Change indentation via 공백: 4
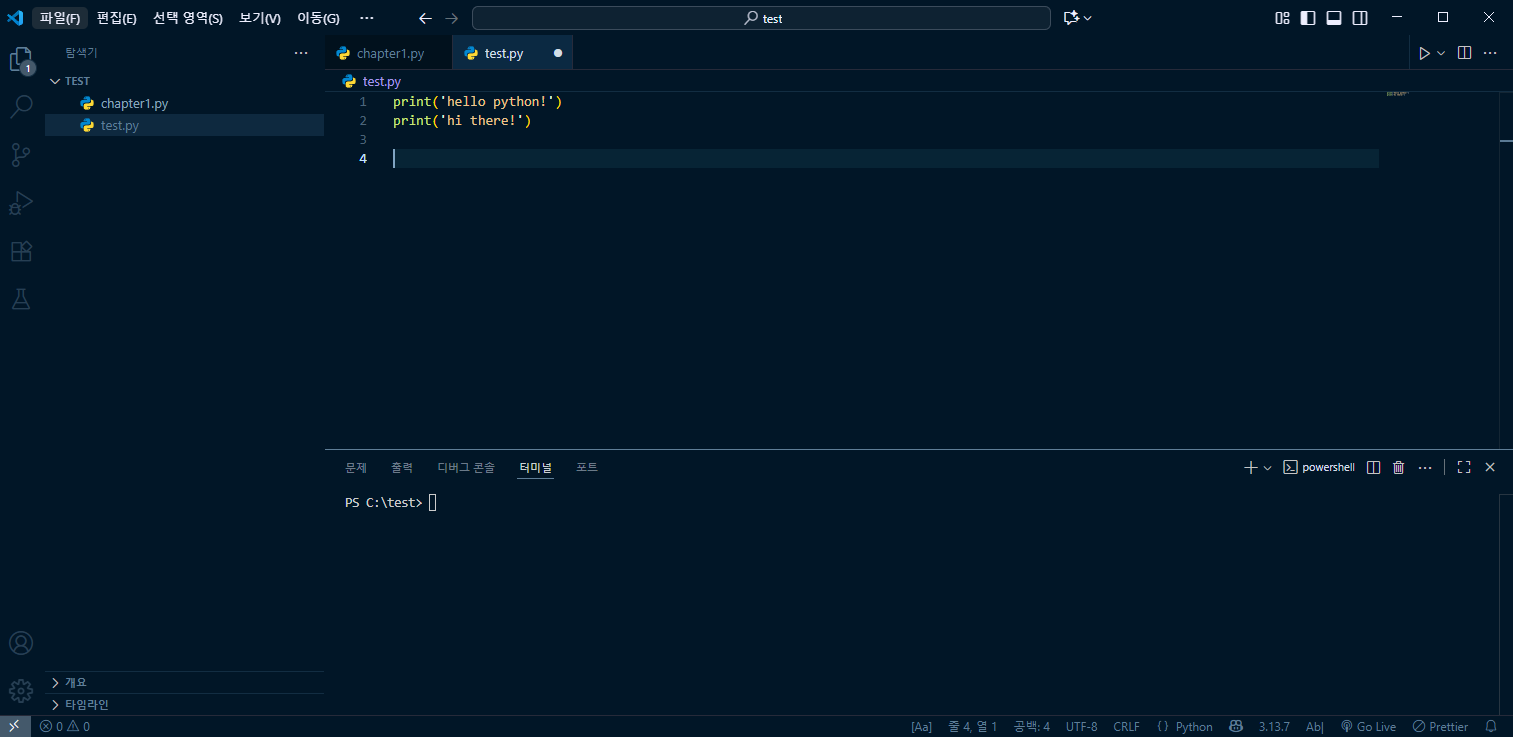Viewport: 1513px width, 737px height. 1031,727
